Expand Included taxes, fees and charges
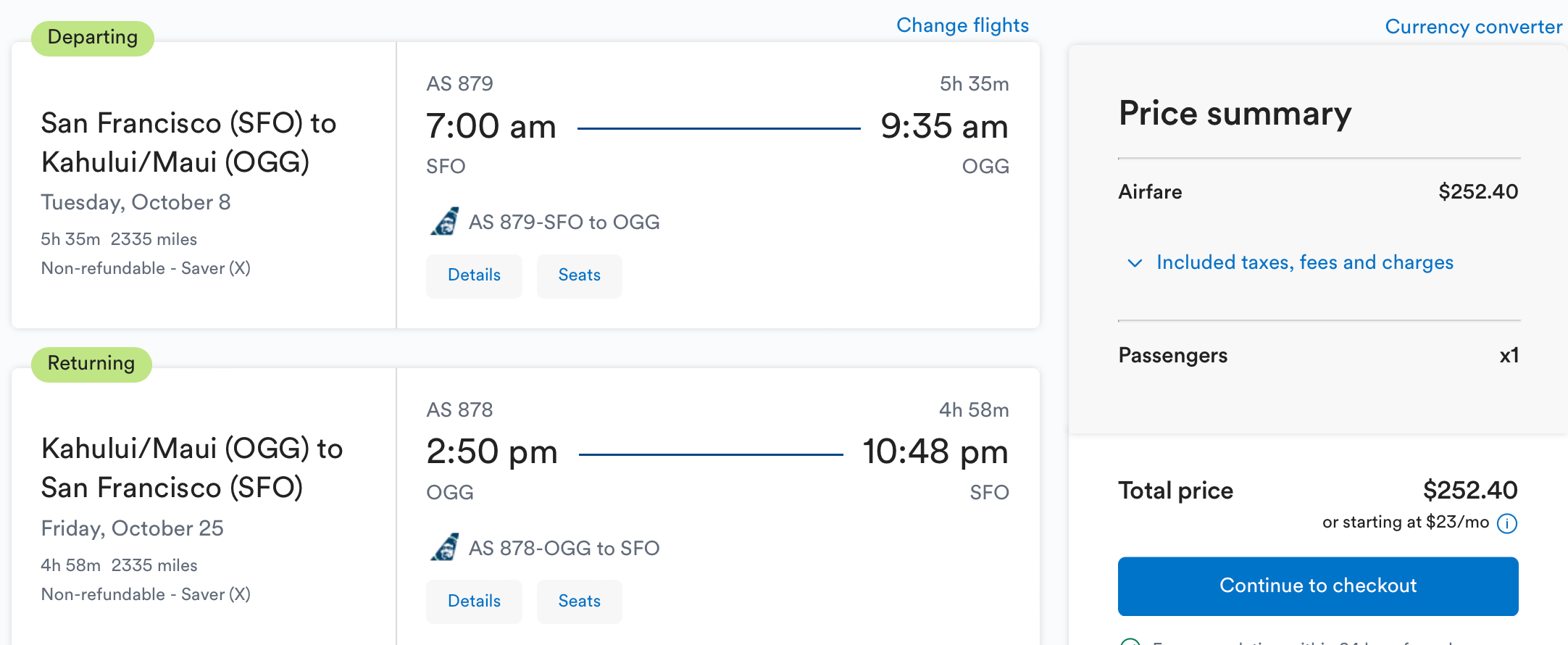This screenshot has width=1568, height=645. click(x=1304, y=262)
